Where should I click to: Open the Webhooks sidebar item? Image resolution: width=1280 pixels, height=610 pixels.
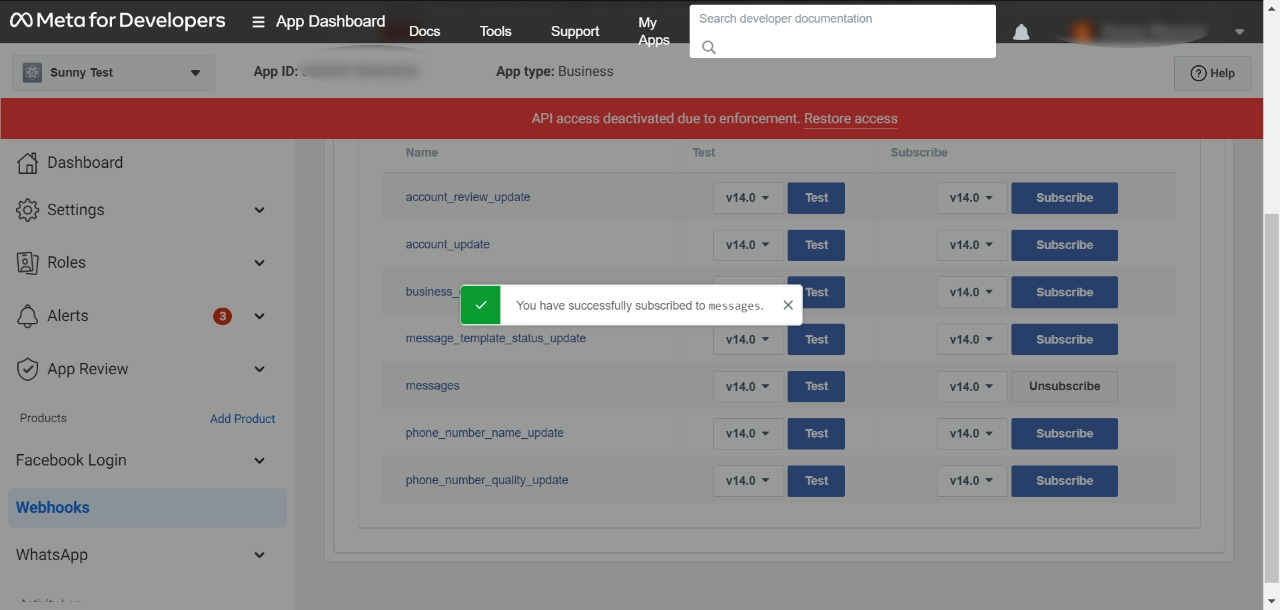(53, 508)
